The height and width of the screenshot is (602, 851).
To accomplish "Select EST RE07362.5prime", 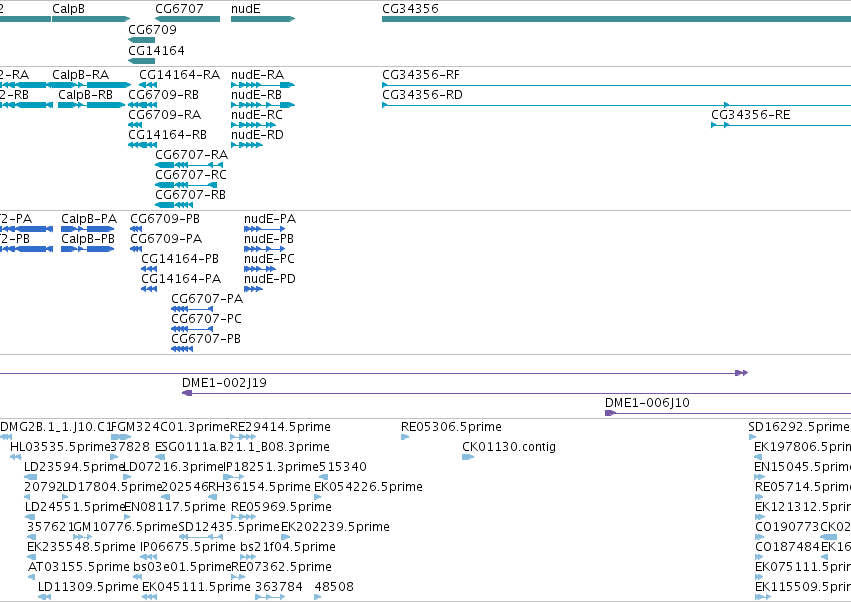I will (x=238, y=578).
